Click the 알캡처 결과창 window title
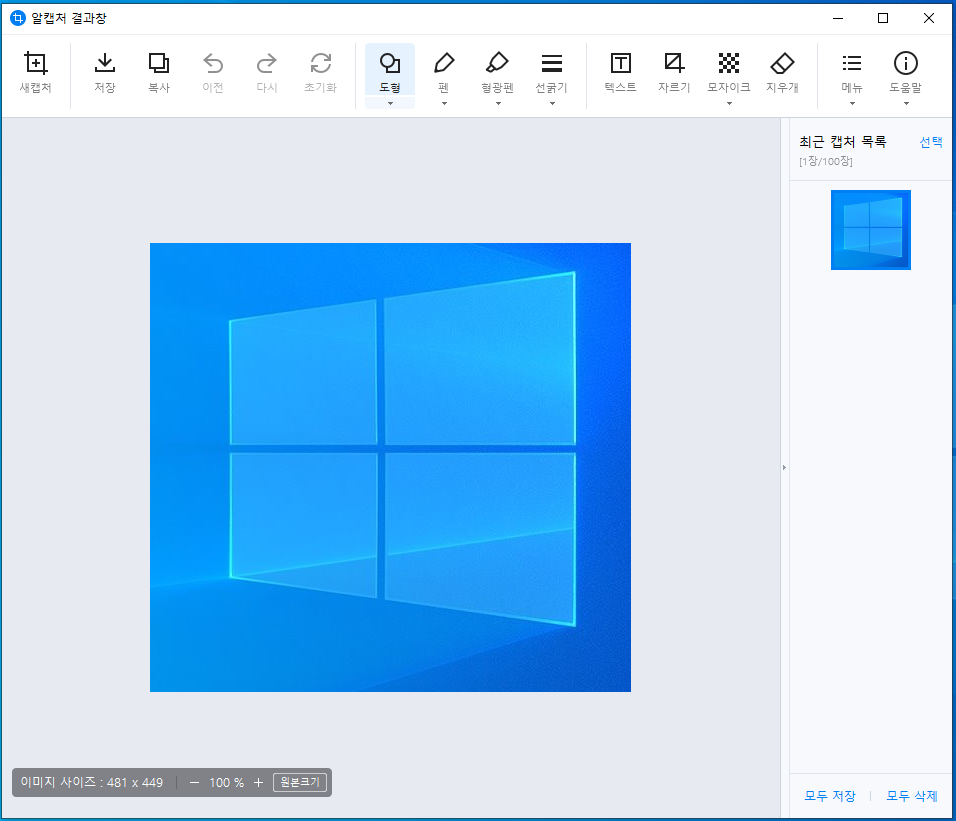The height and width of the screenshot is (821, 956). 69,18
